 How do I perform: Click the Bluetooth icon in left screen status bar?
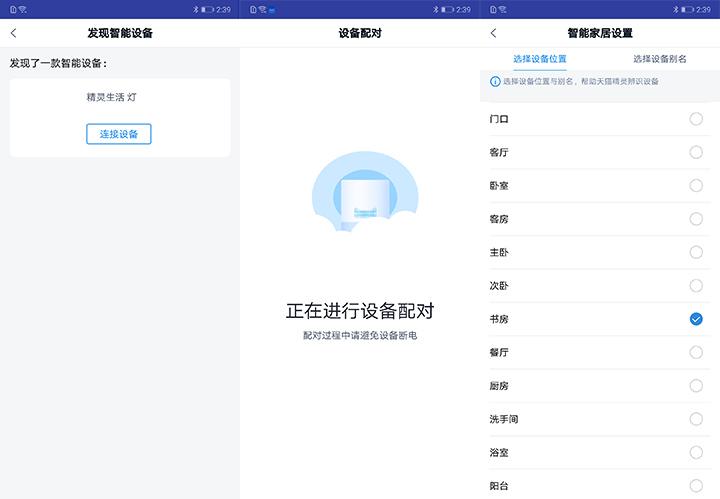[195, 9]
